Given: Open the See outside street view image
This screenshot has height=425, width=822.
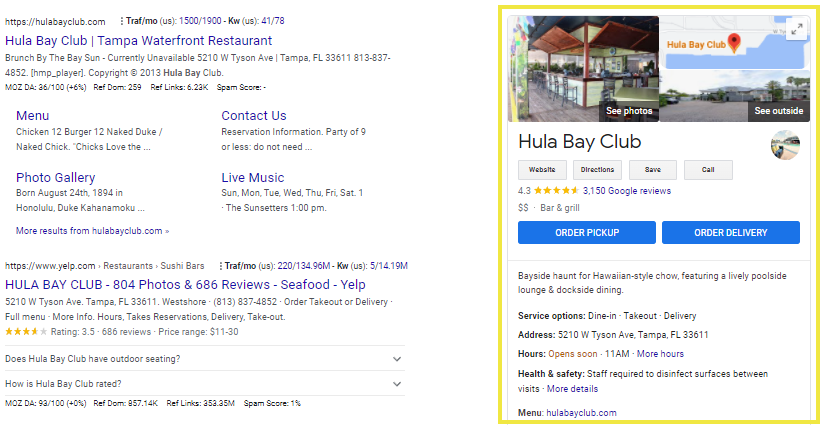Looking at the screenshot, I should pyautogui.click(x=778, y=111).
